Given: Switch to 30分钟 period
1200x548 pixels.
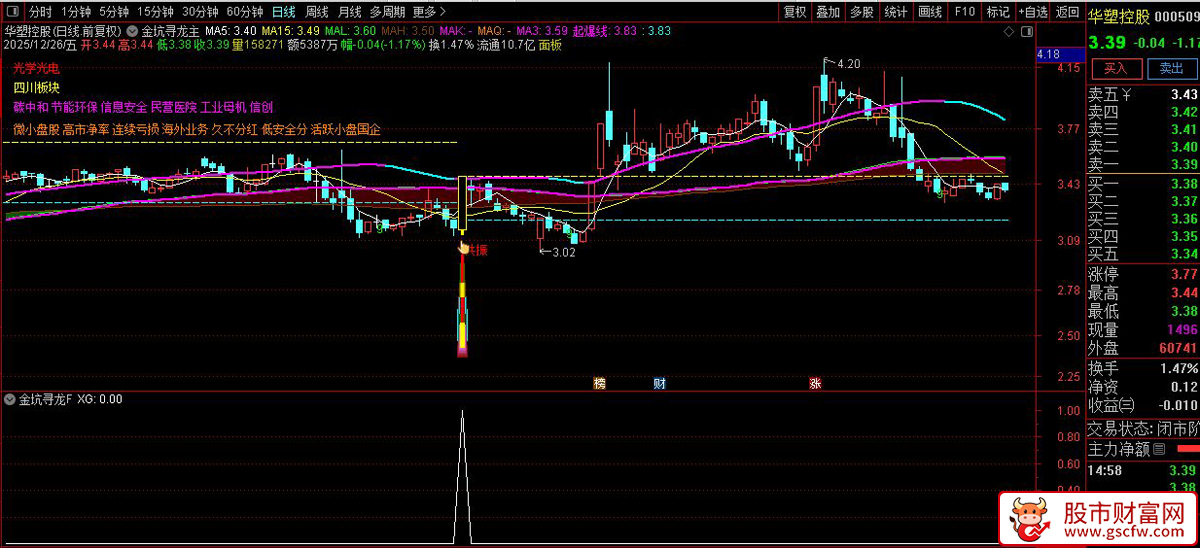Looking at the screenshot, I should 200,12.
